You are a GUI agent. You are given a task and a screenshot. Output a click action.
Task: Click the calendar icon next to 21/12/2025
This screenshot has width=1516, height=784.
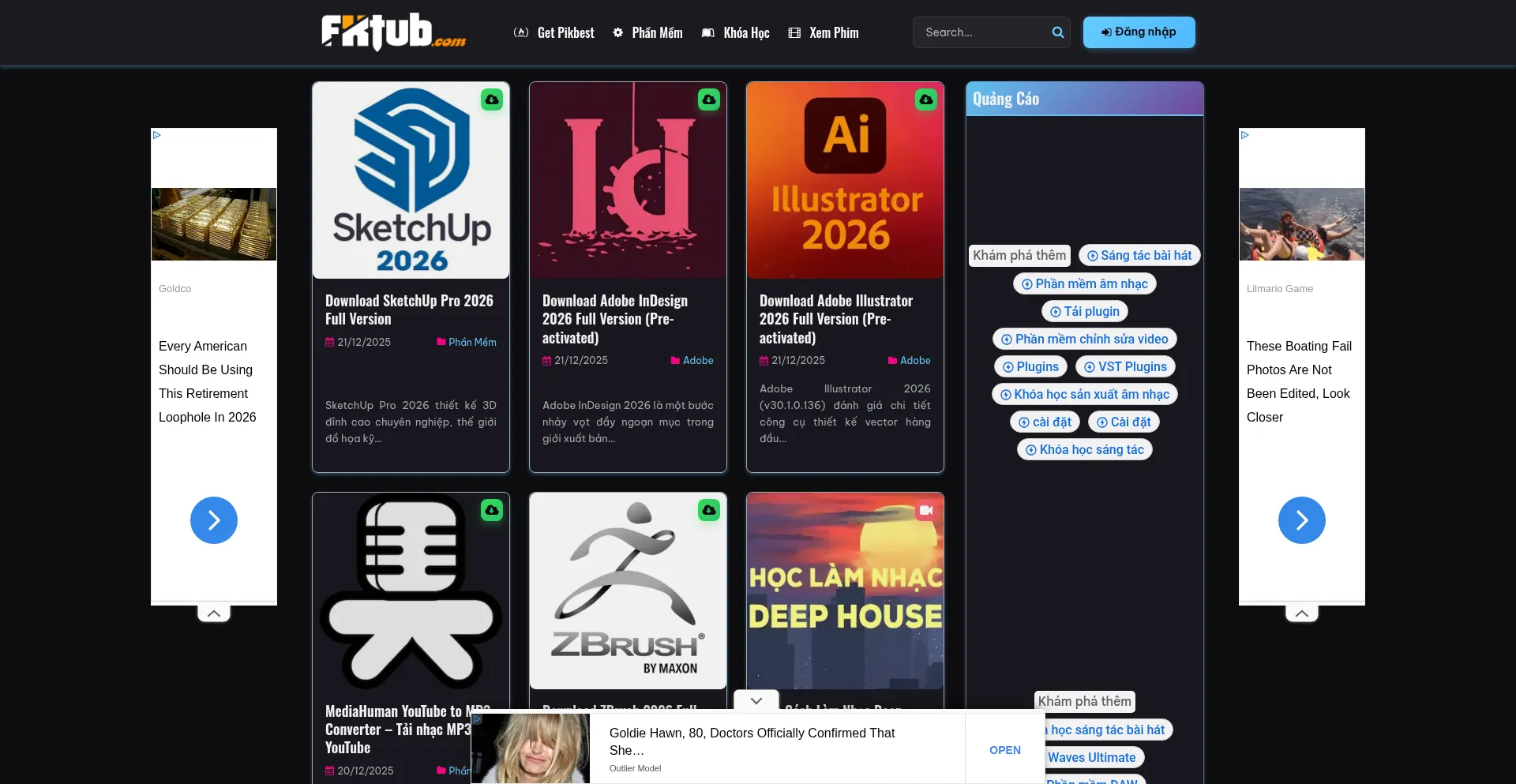[x=330, y=342]
